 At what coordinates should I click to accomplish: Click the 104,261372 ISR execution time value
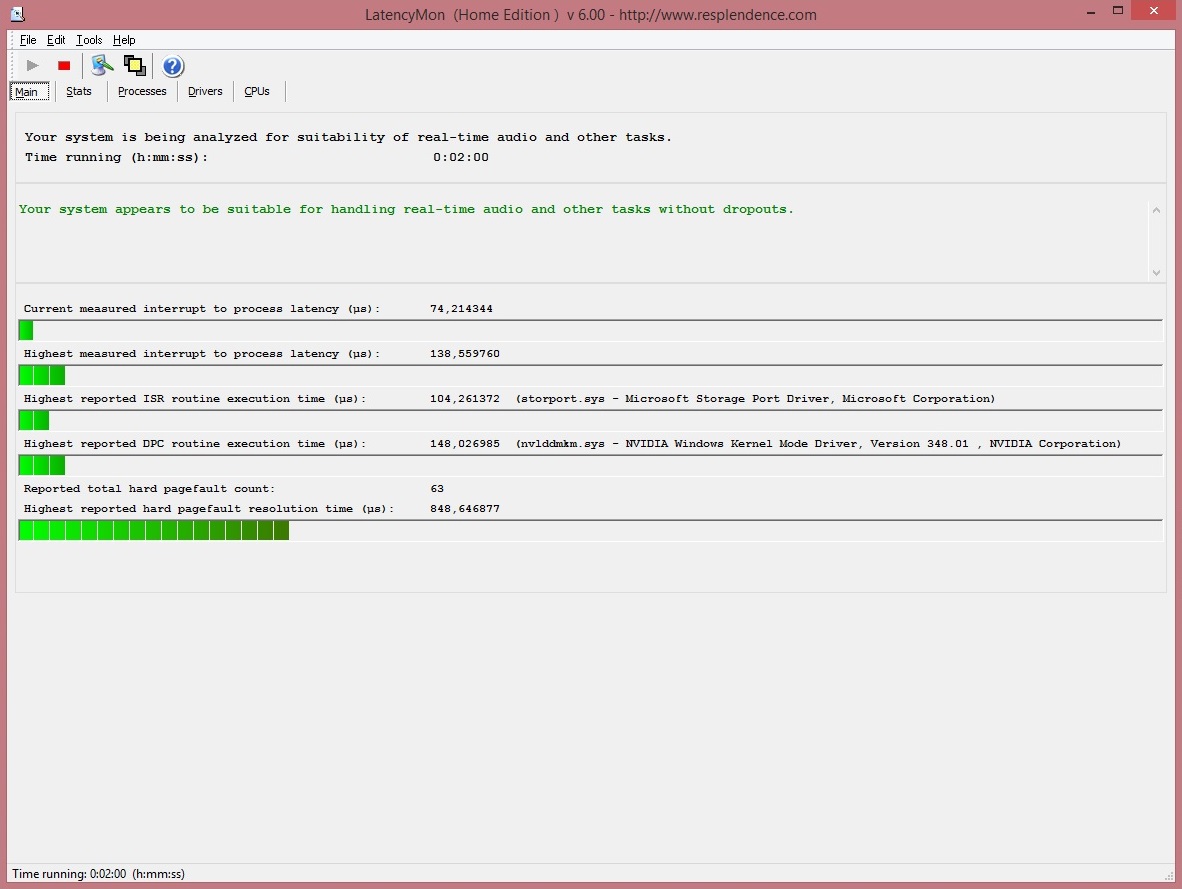click(x=464, y=398)
